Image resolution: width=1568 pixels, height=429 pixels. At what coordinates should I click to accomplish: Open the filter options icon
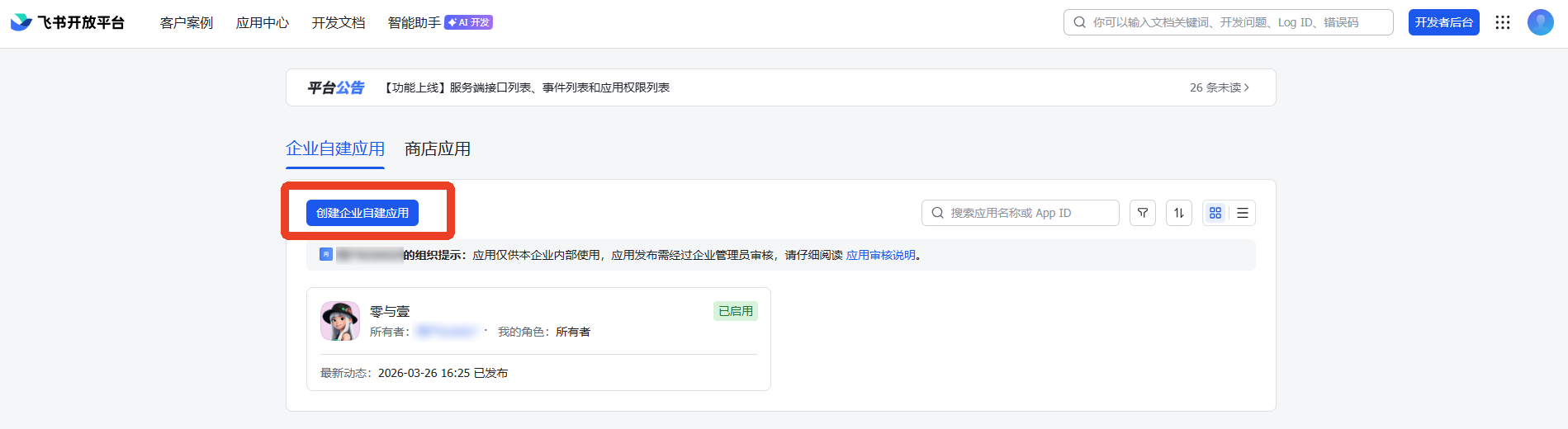tap(1143, 213)
